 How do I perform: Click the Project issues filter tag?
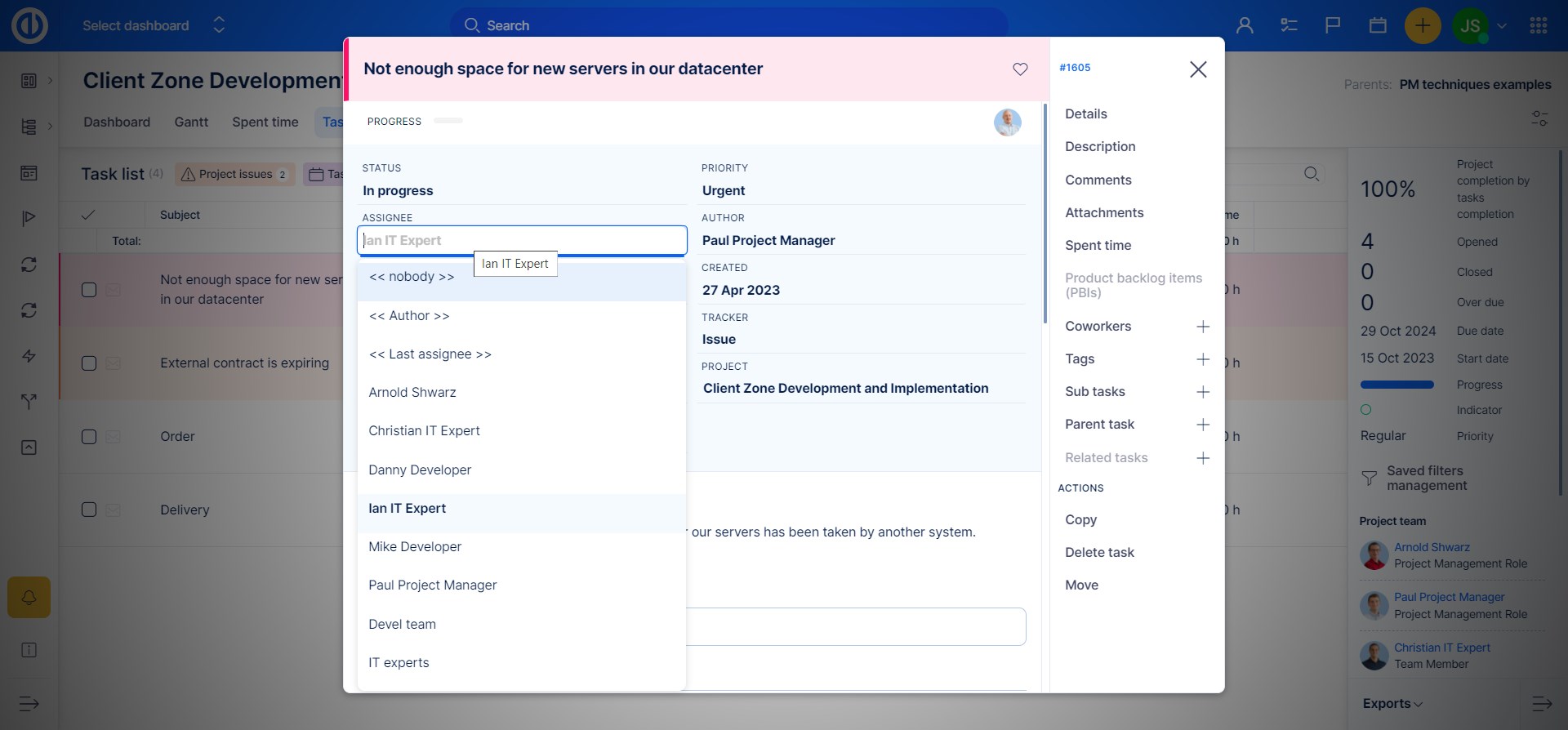click(235, 174)
